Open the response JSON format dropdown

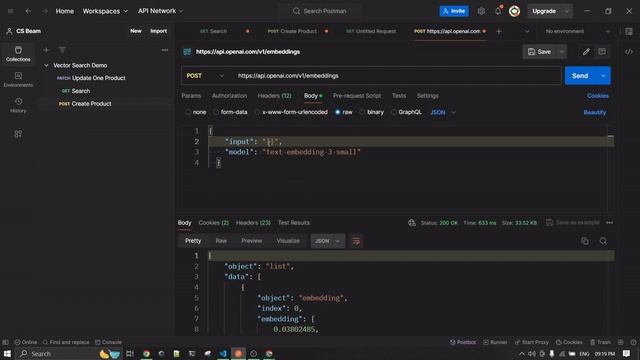click(x=328, y=241)
